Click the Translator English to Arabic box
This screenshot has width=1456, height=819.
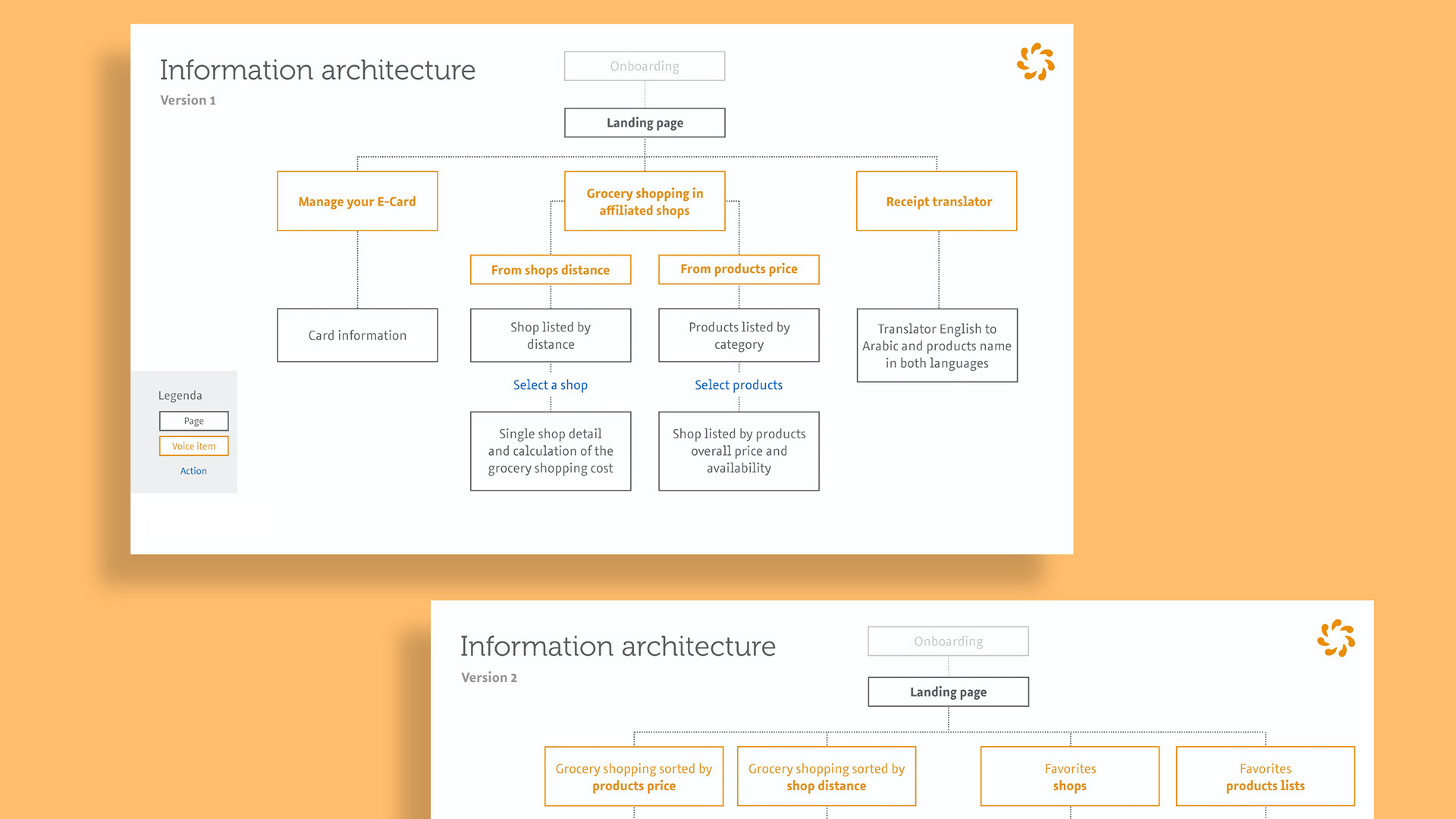coord(937,345)
